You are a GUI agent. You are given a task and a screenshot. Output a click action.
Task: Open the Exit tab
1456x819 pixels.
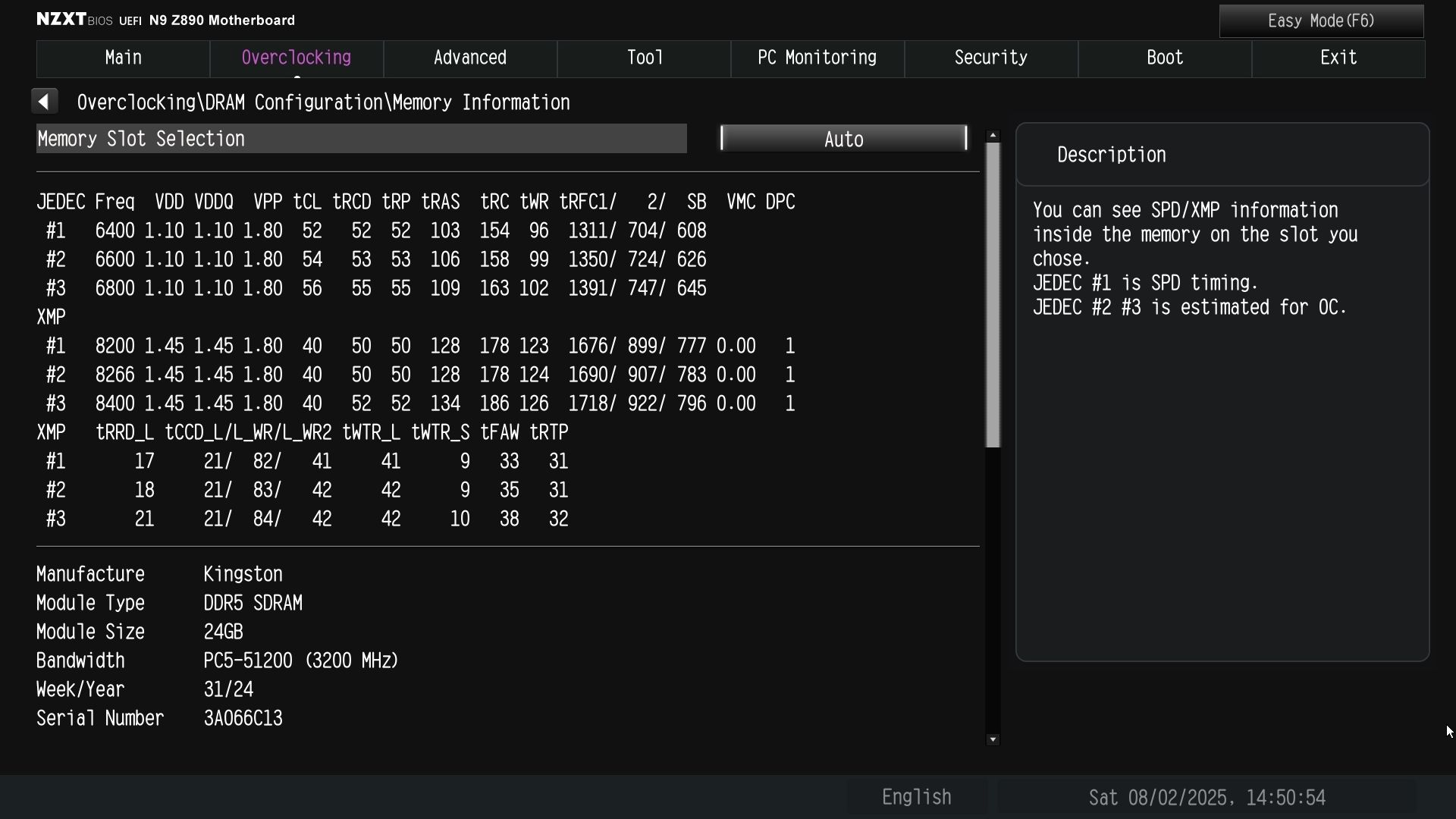tap(1338, 58)
